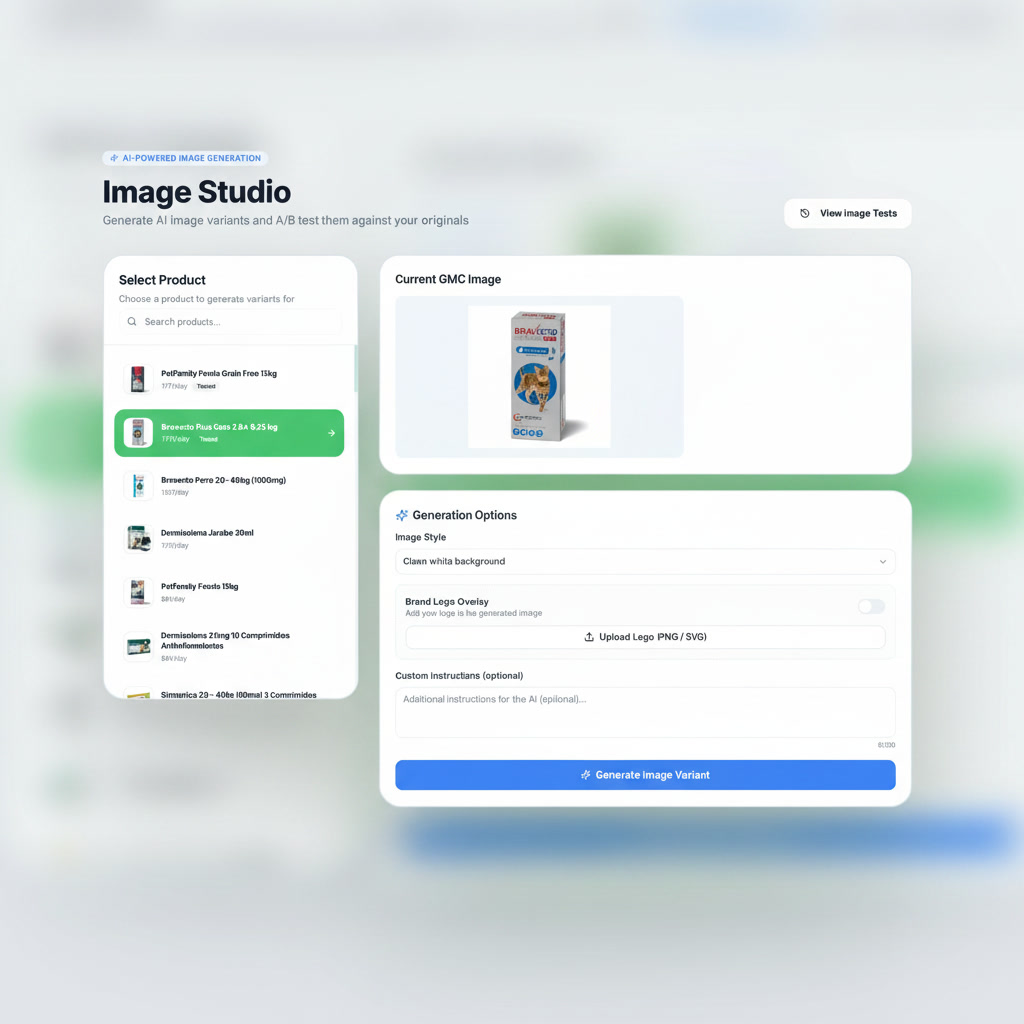Click the upload icon on logo button
The height and width of the screenshot is (1024, 1024).
(589, 637)
